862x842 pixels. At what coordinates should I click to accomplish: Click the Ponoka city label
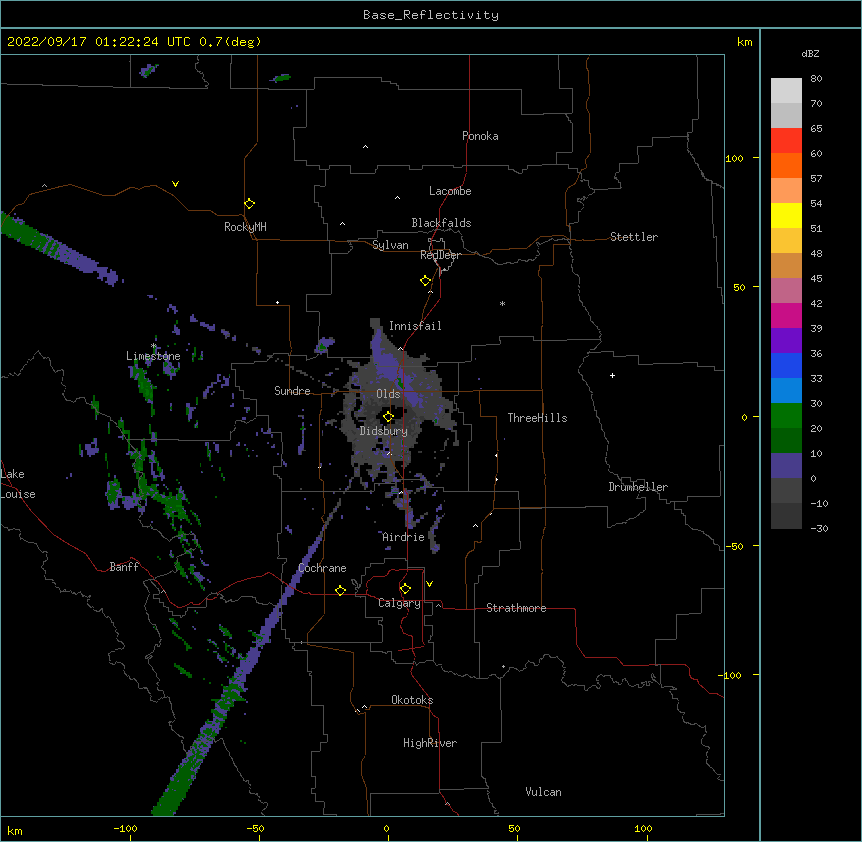pyautogui.click(x=480, y=136)
